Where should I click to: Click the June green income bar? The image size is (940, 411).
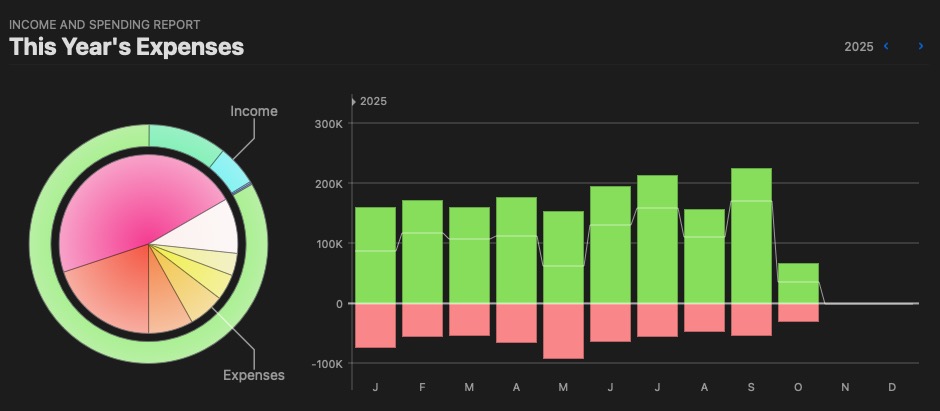[610, 245]
